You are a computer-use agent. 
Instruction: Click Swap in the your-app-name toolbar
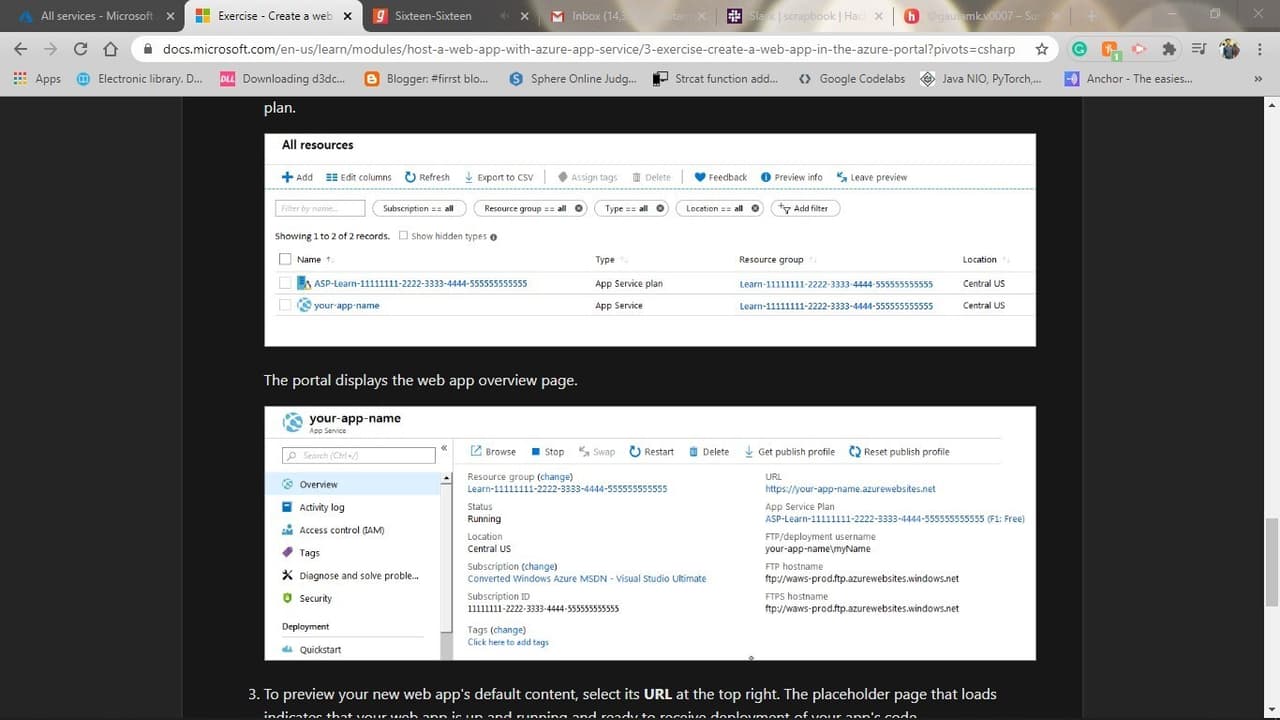coord(597,452)
